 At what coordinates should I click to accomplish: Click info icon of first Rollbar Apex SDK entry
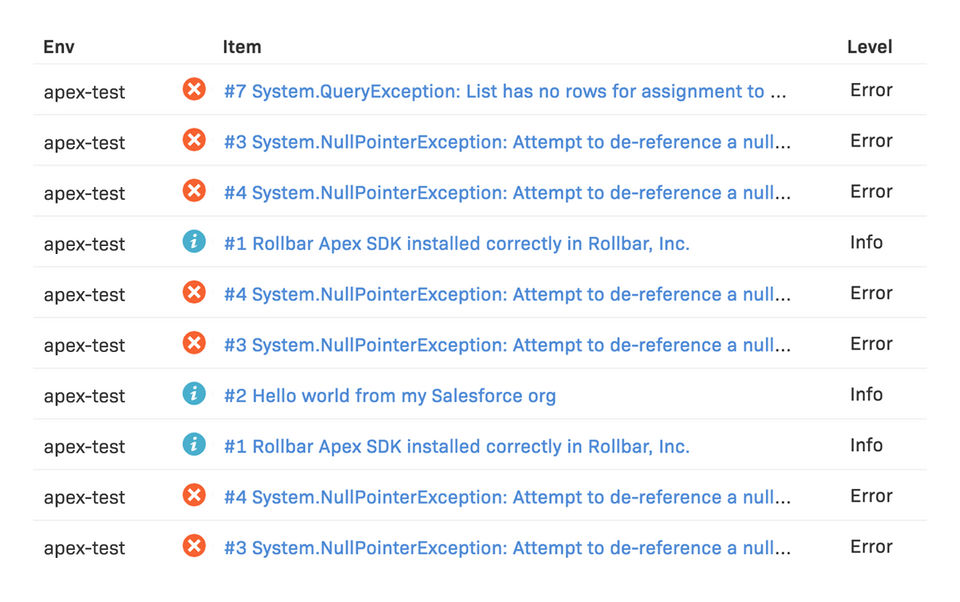(x=194, y=242)
